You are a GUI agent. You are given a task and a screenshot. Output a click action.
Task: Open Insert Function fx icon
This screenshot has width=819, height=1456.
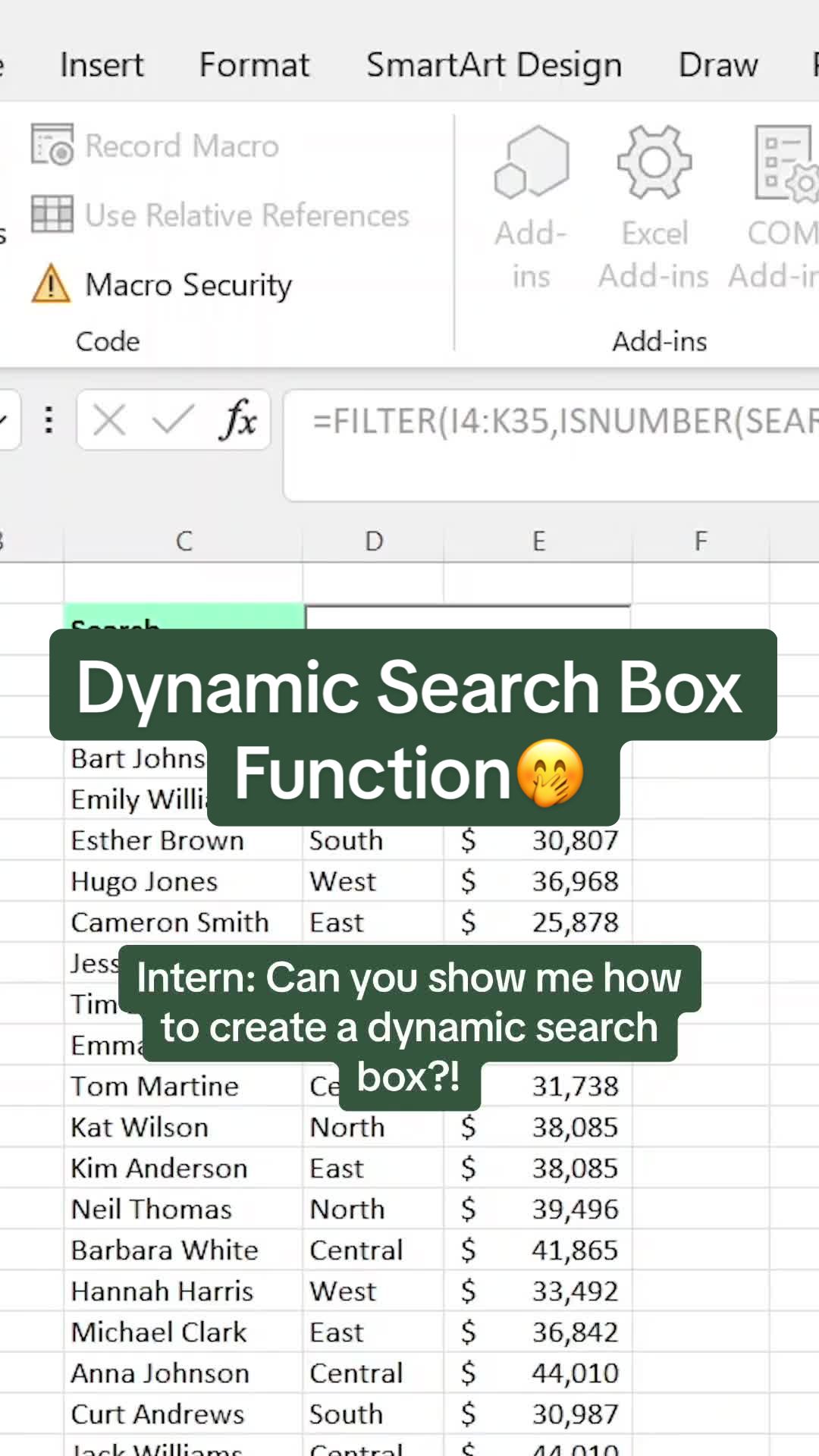tap(238, 419)
